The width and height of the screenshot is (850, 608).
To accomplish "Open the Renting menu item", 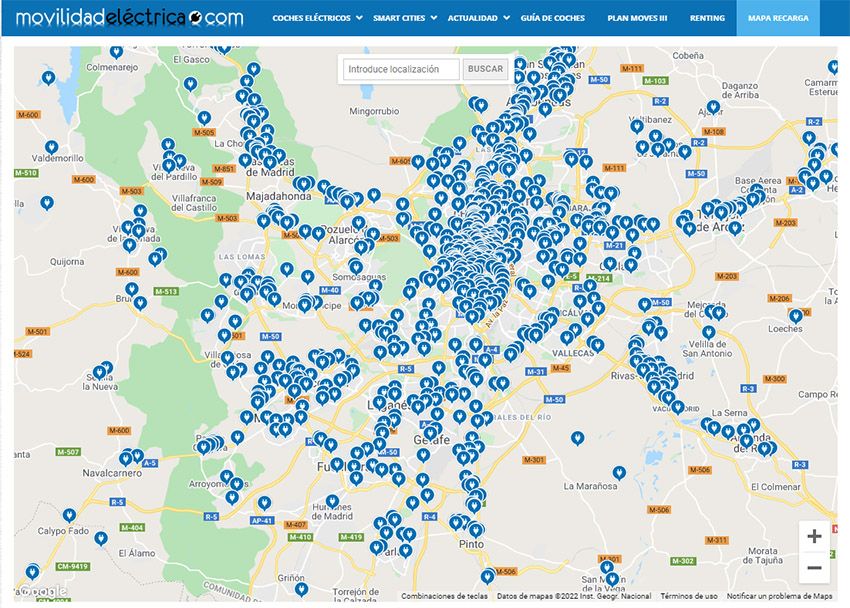I will tap(707, 18).
